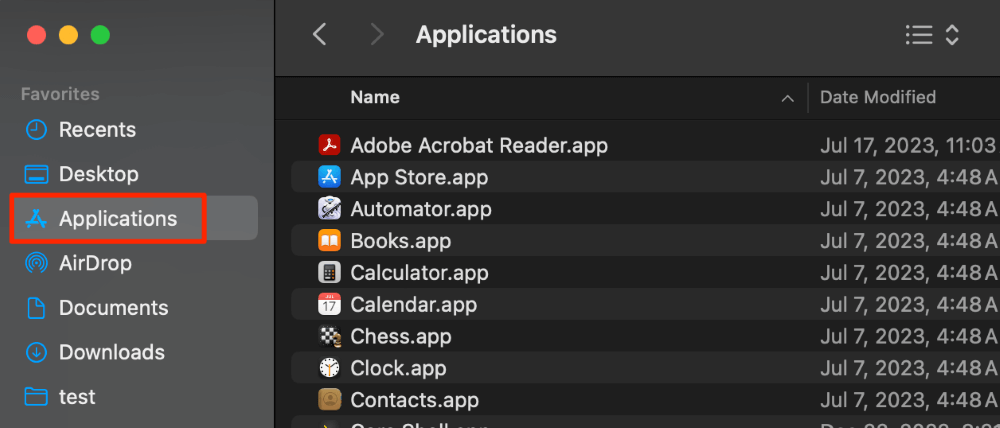Select Contacts.app in the list
Viewport: 1000px width, 428px height.
415,400
